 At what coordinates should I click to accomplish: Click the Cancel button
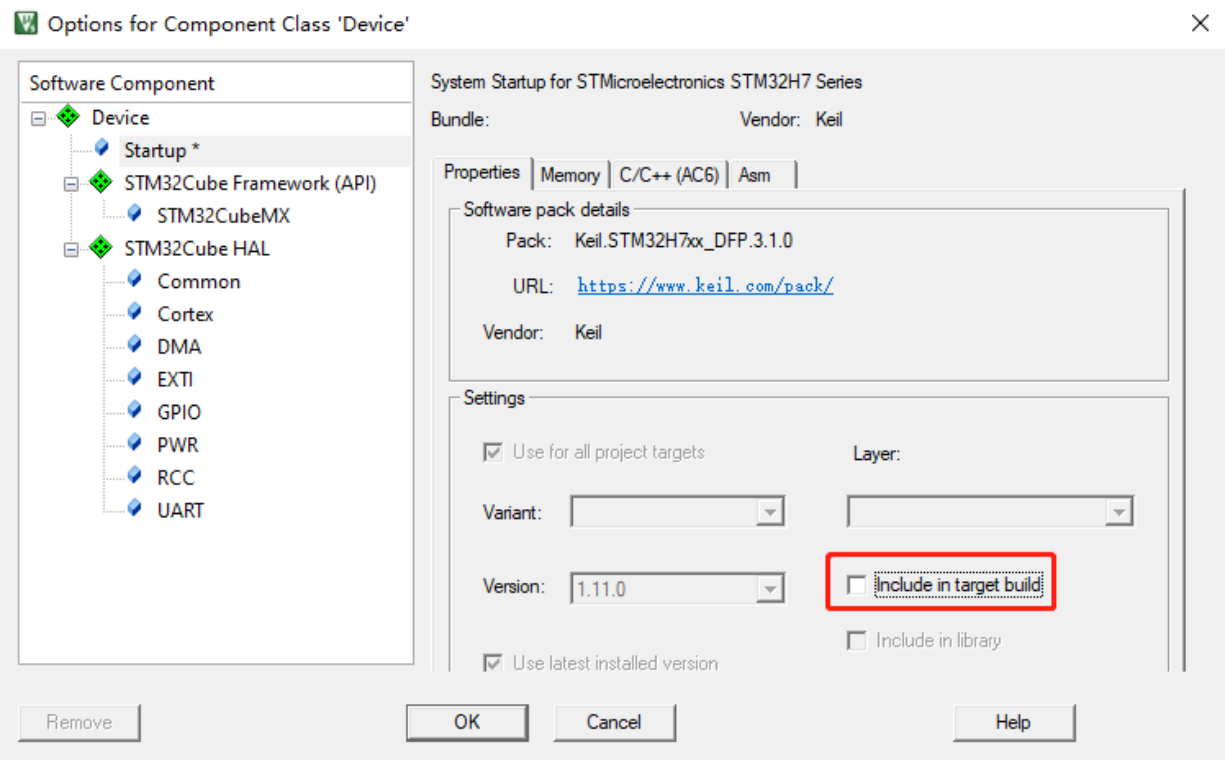[614, 722]
